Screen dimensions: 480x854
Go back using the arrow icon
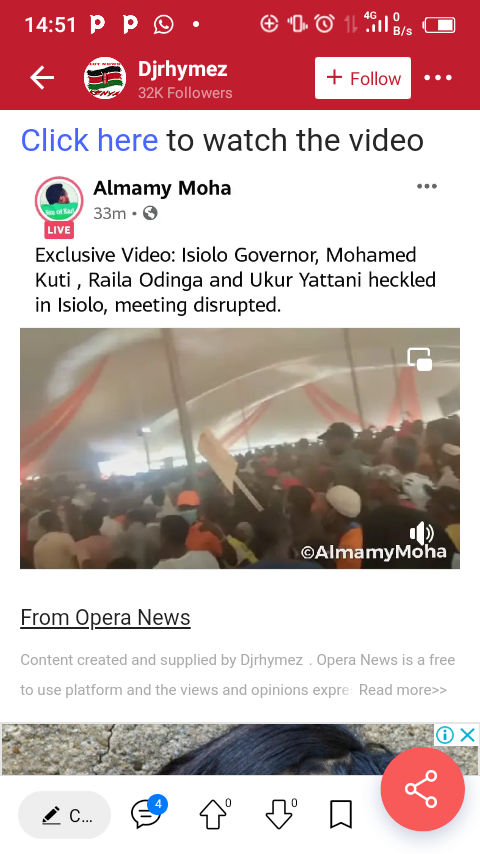42,78
